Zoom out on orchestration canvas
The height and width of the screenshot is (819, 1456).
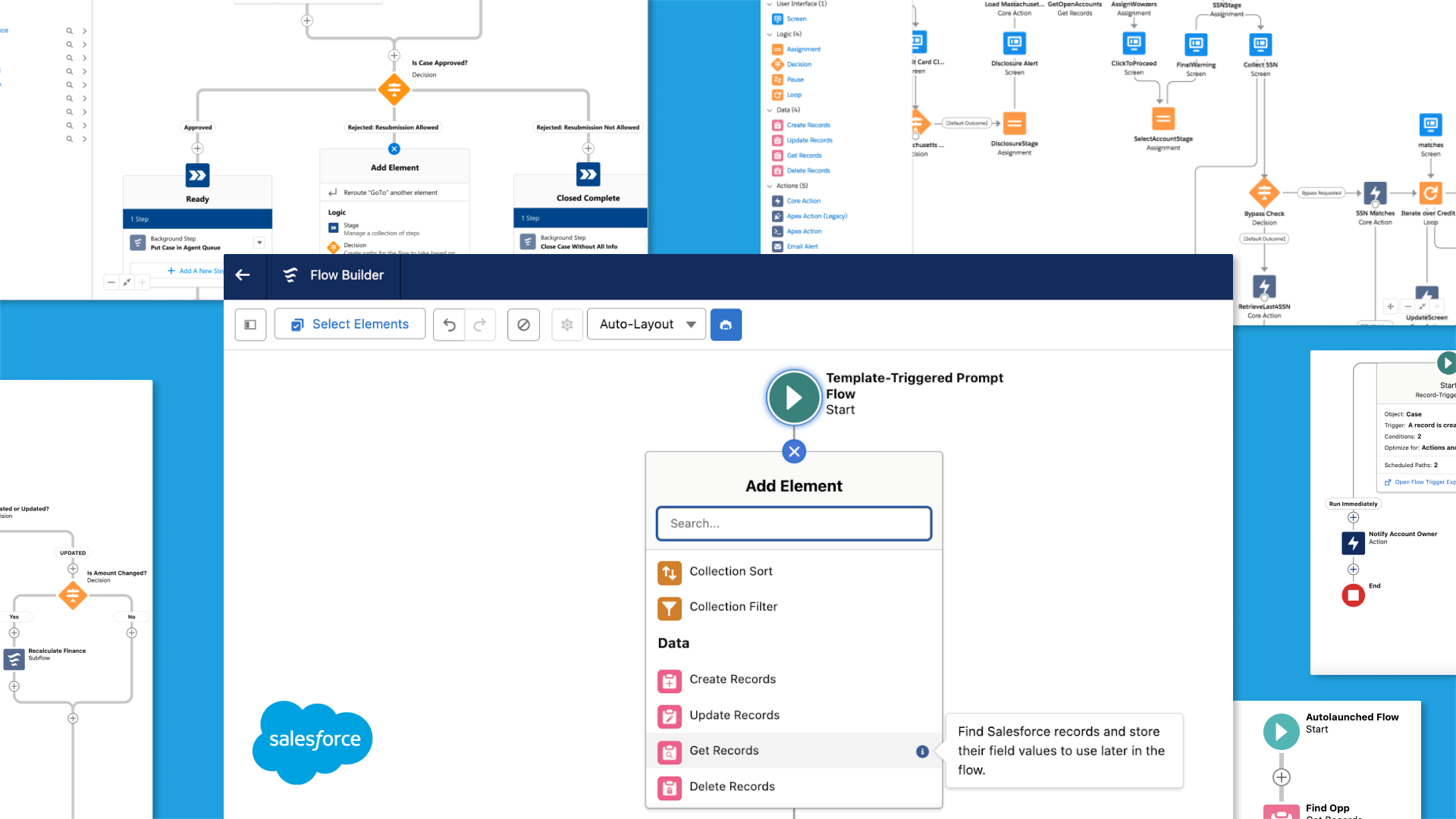click(111, 282)
